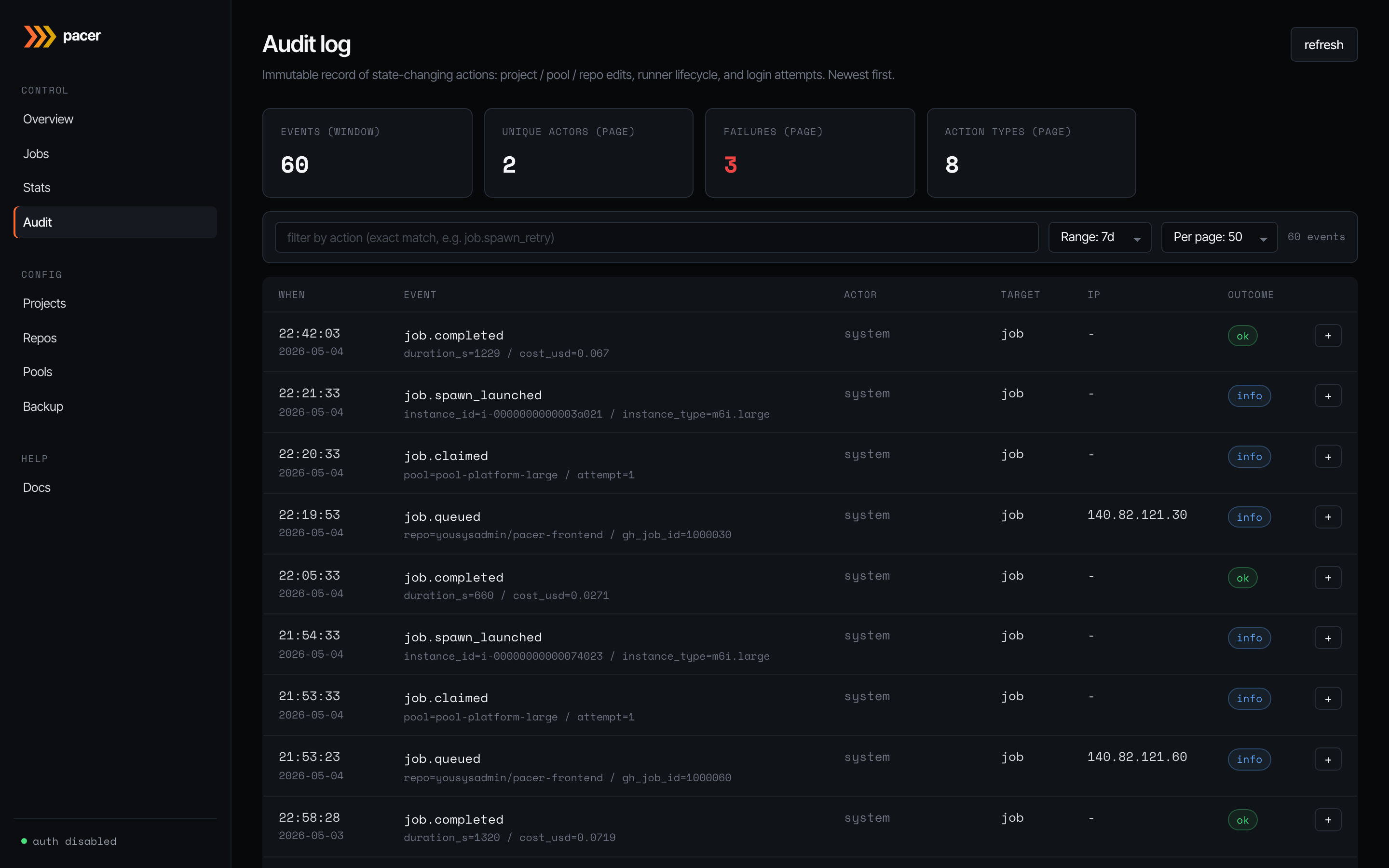Click the Failures (Page) card
Viewport: 1389px width, 868px height.
pyautogui.click(x=810, y=153)
